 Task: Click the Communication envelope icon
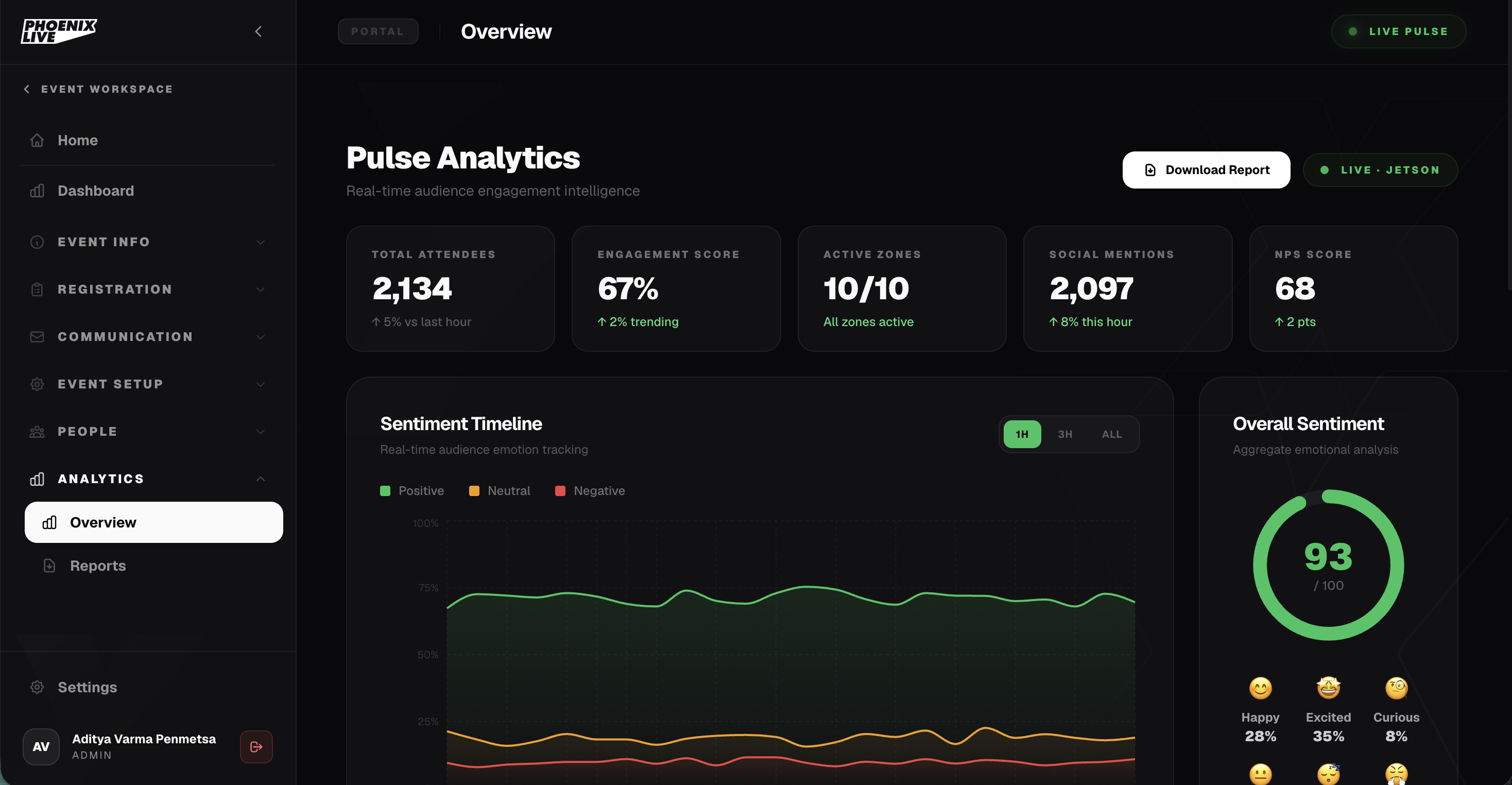coord(37,337)
